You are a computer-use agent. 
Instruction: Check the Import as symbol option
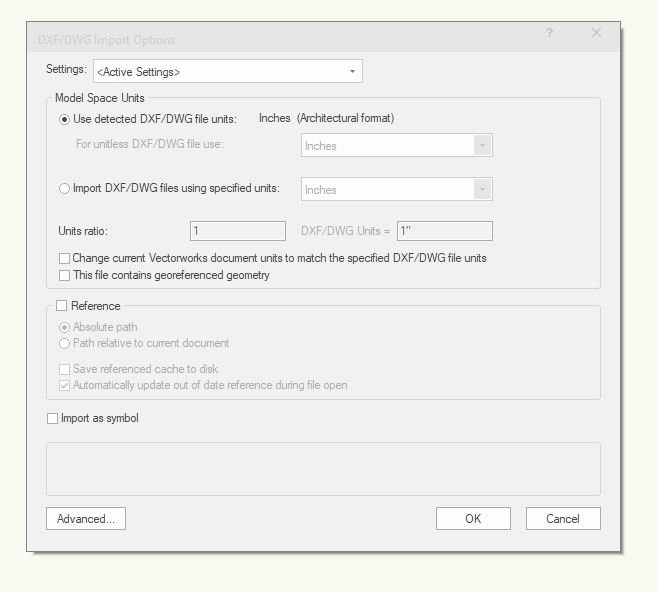point(53,419)
